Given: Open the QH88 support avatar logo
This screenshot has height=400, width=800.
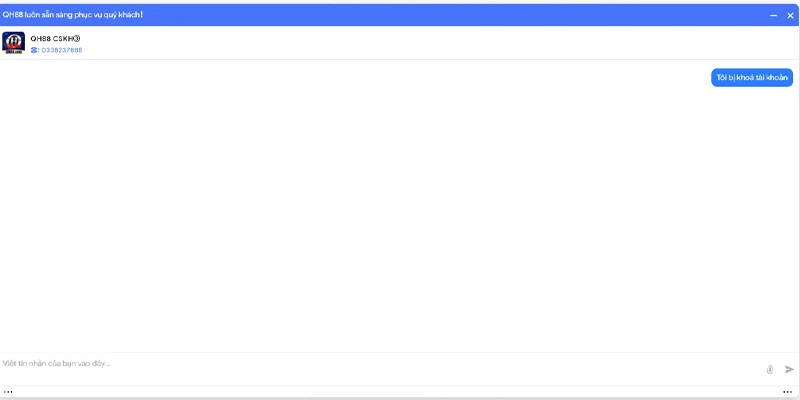Looking at the screenshot, I should tap(13, 43).
